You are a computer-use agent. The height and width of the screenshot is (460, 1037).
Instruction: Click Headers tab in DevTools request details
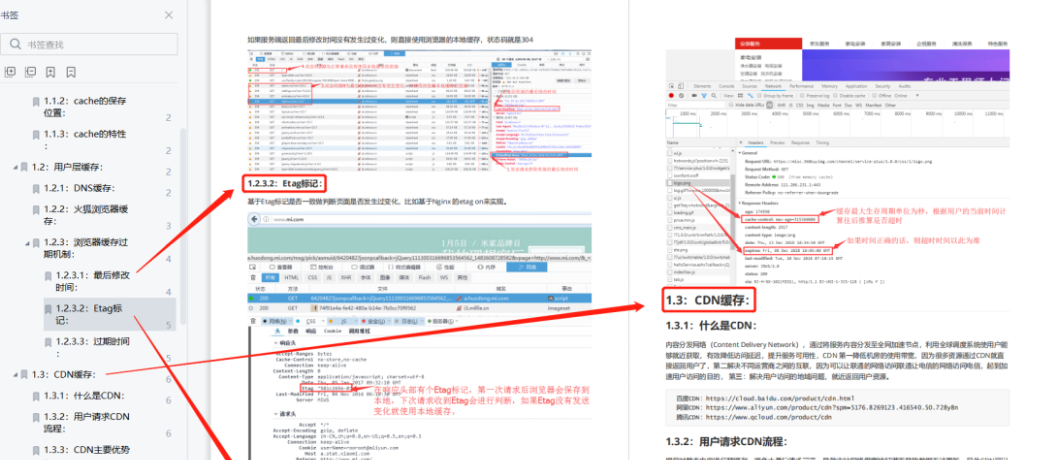pos(755,143)
